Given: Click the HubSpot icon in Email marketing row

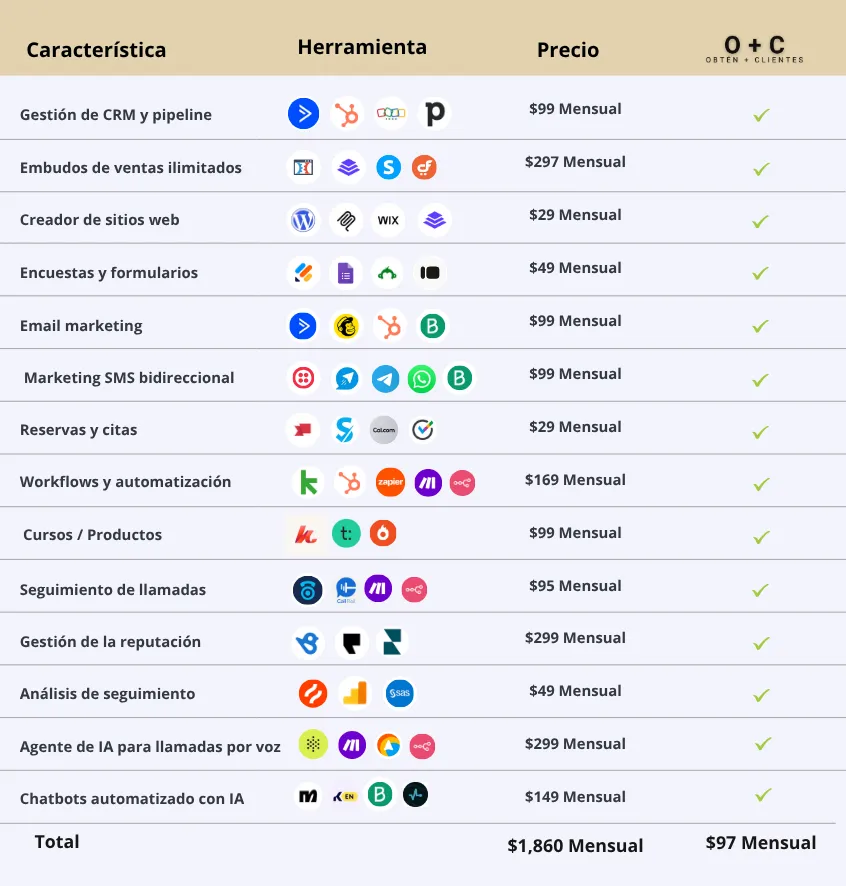Looking at the screenshot, I should click(x=389, y=326).
